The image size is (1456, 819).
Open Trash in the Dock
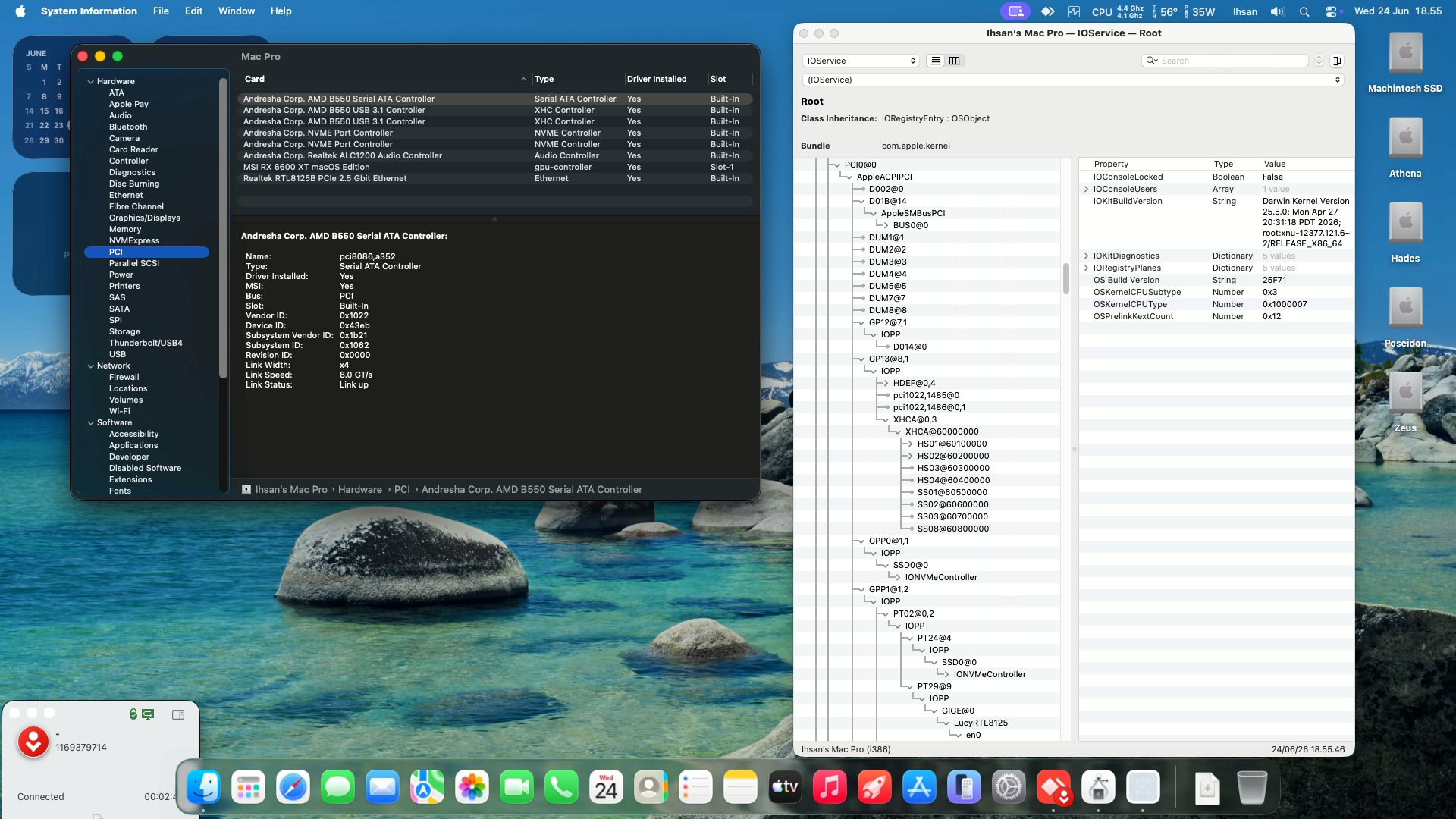click(x=1251, y=788)
